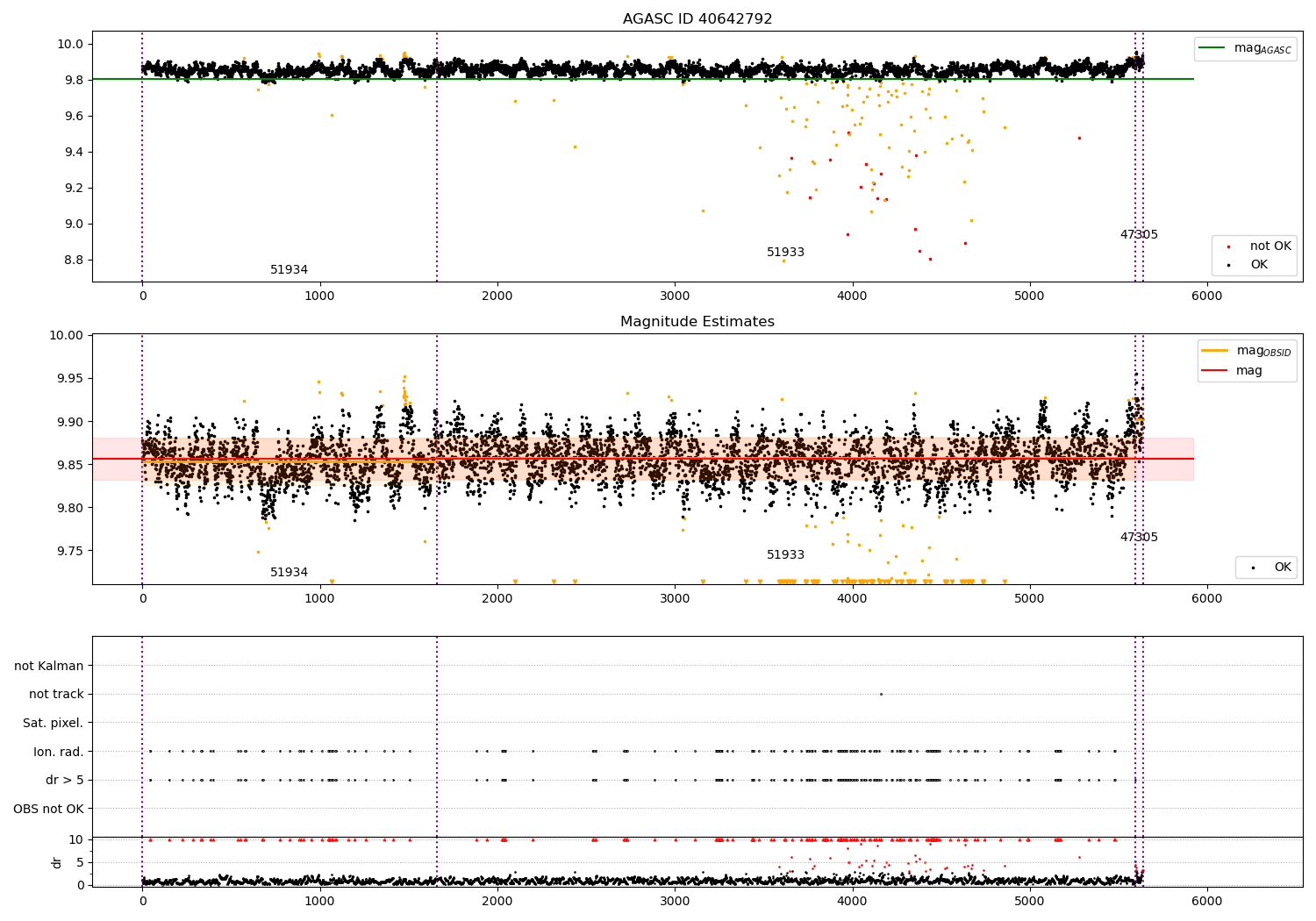Click the green mag AGASC legend line
1316x921 pixels.
(1213, 48)
